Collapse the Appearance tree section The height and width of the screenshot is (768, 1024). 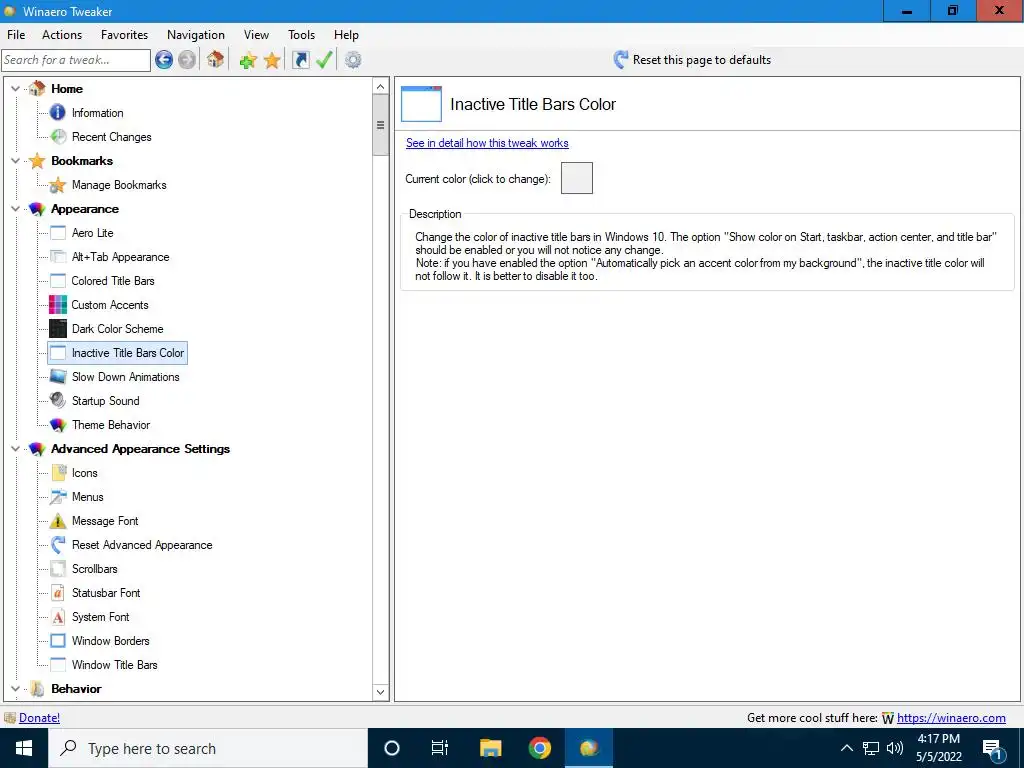pos(16,208)
